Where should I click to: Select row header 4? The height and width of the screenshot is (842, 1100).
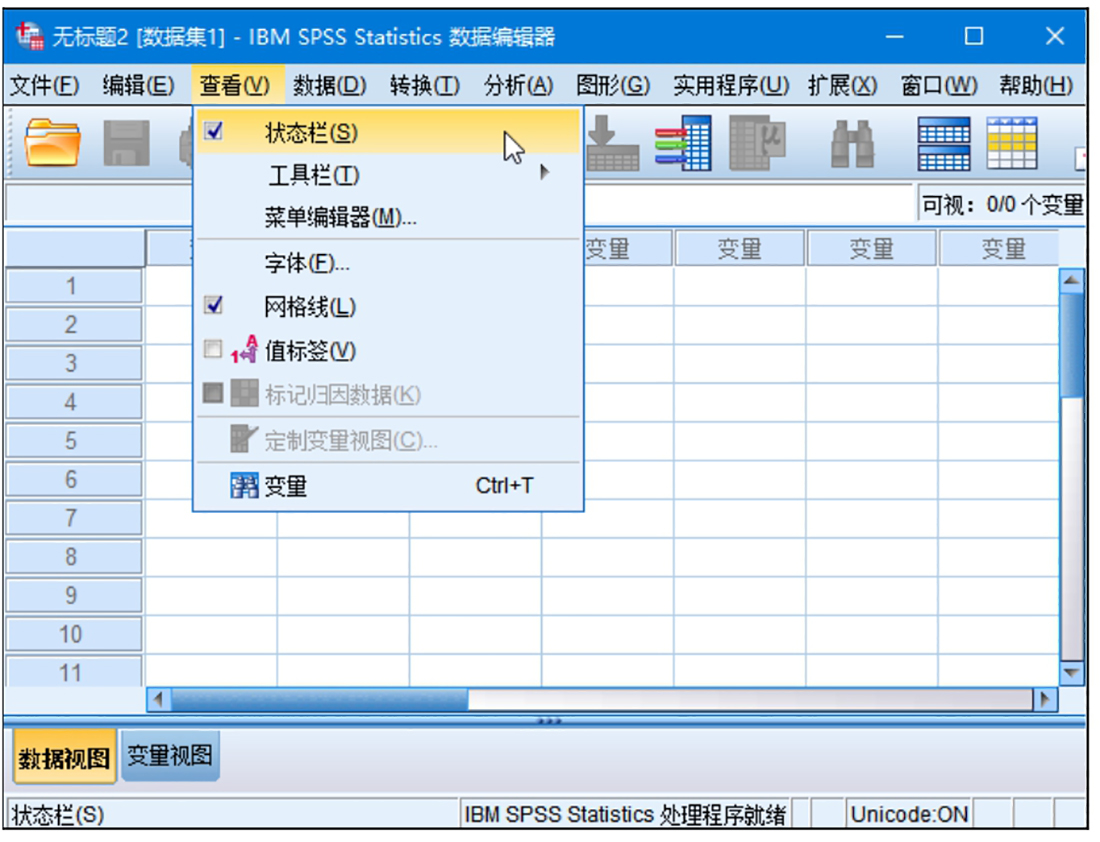tap(74, 402)
